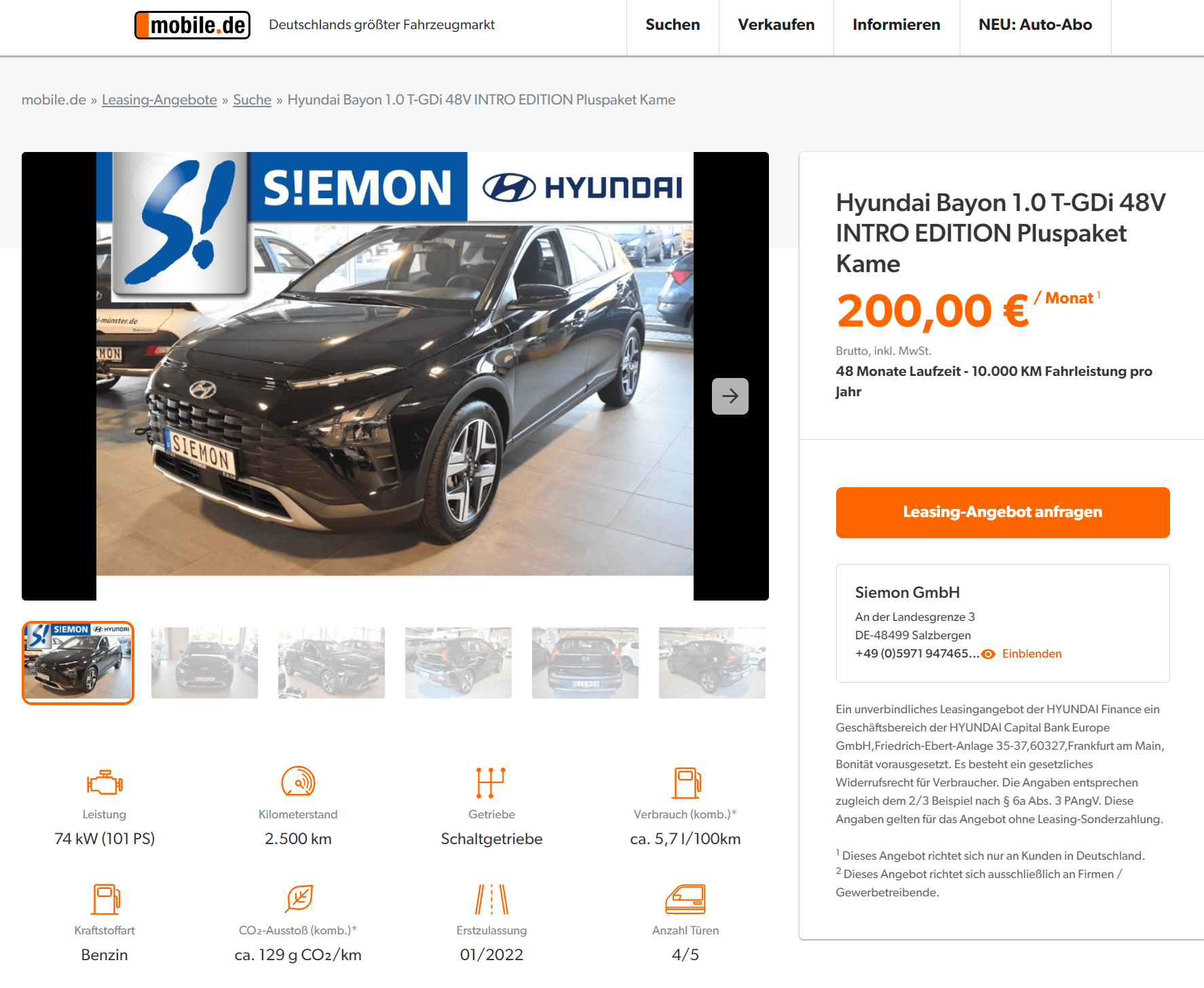Image resolution: width=1204 pixels, height=988 pixels.
Task: Click the Verbrauch fuel pump icon
Action: tap(686, 782)
